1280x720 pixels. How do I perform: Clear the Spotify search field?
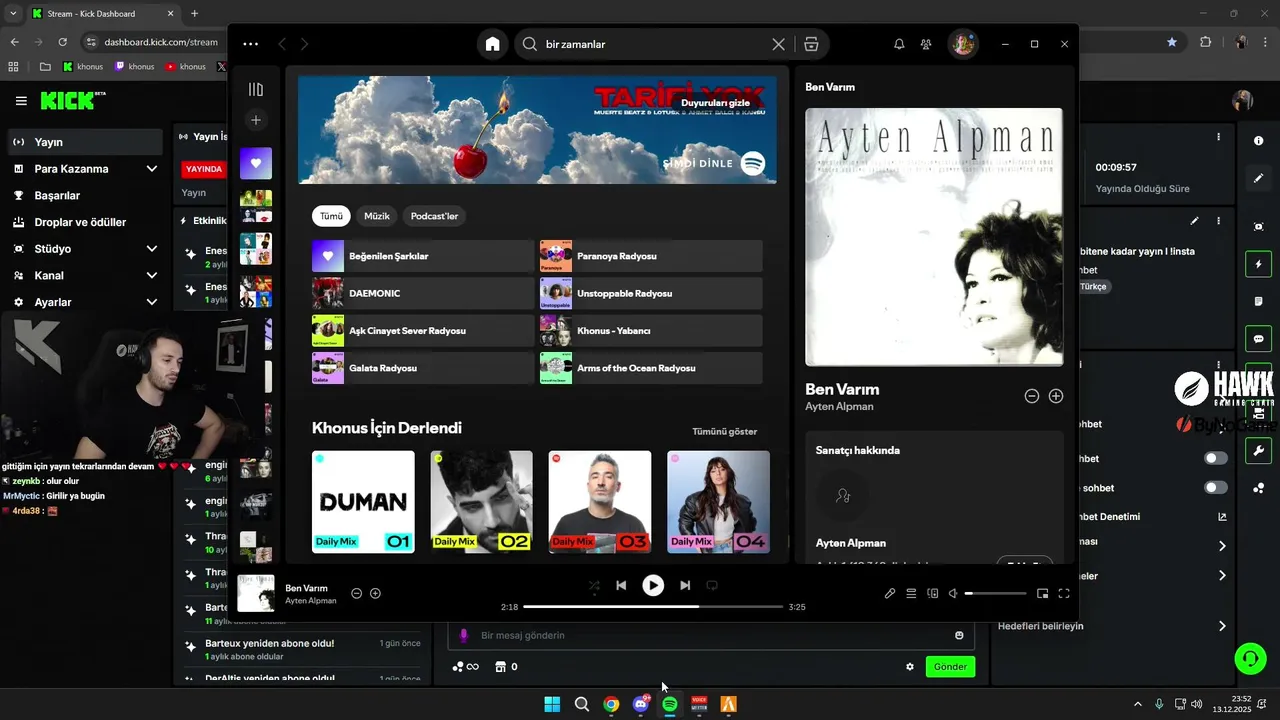click(x=778, y=44)
